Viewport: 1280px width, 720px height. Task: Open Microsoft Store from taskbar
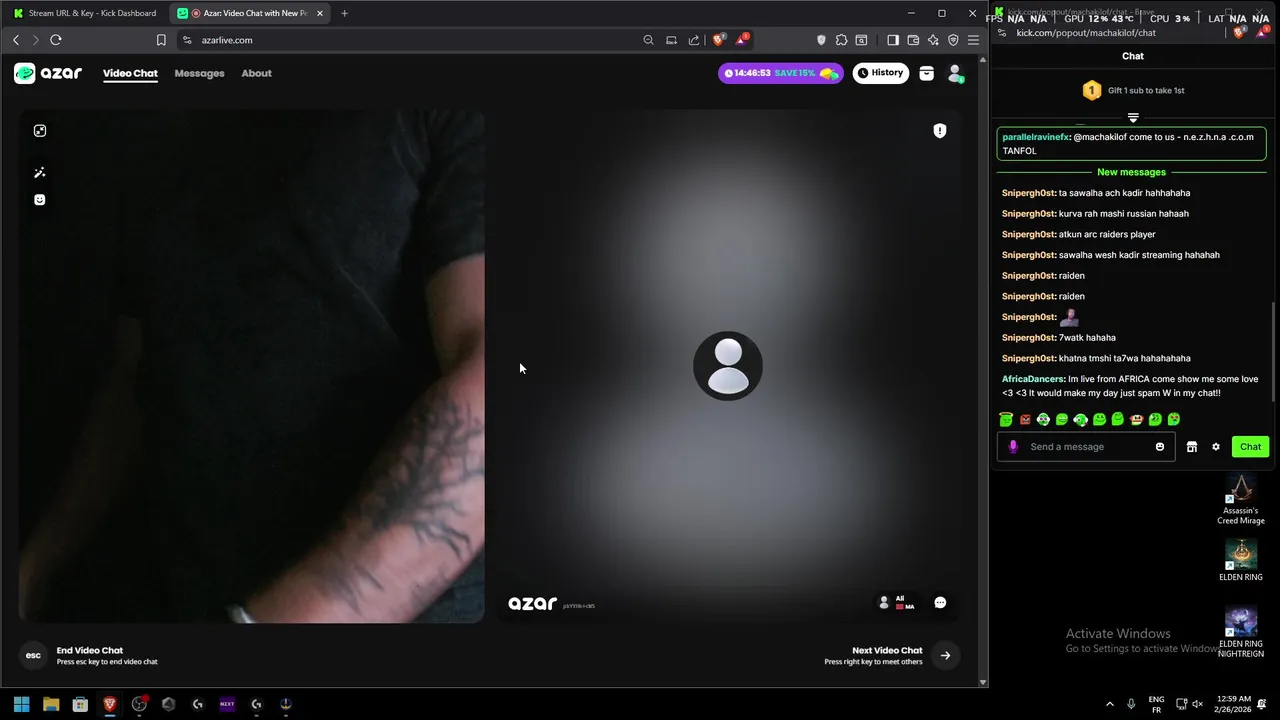click(x=80, y=704)
